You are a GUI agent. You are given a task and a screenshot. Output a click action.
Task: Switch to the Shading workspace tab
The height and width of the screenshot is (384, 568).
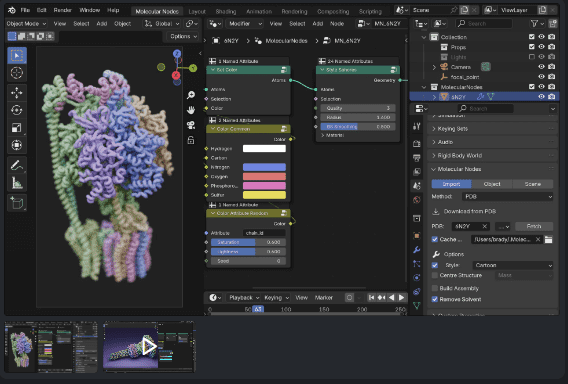pyautogui.click(x=226, y=12)
